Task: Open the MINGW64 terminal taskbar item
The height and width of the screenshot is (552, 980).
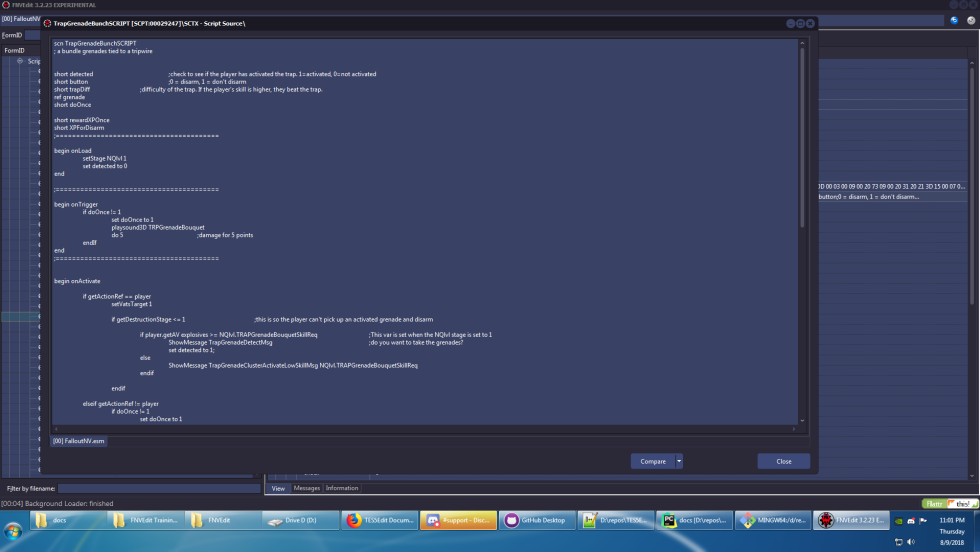Action: tap(773, 520)
